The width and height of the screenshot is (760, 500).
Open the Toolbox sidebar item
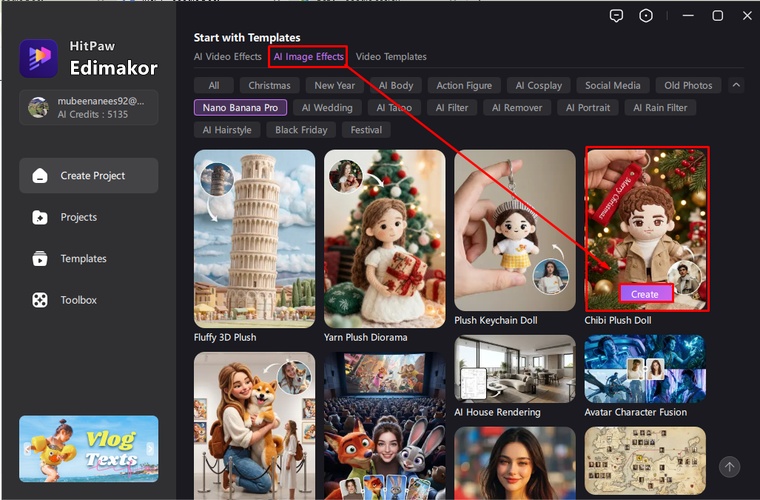[x=89, y=300]
